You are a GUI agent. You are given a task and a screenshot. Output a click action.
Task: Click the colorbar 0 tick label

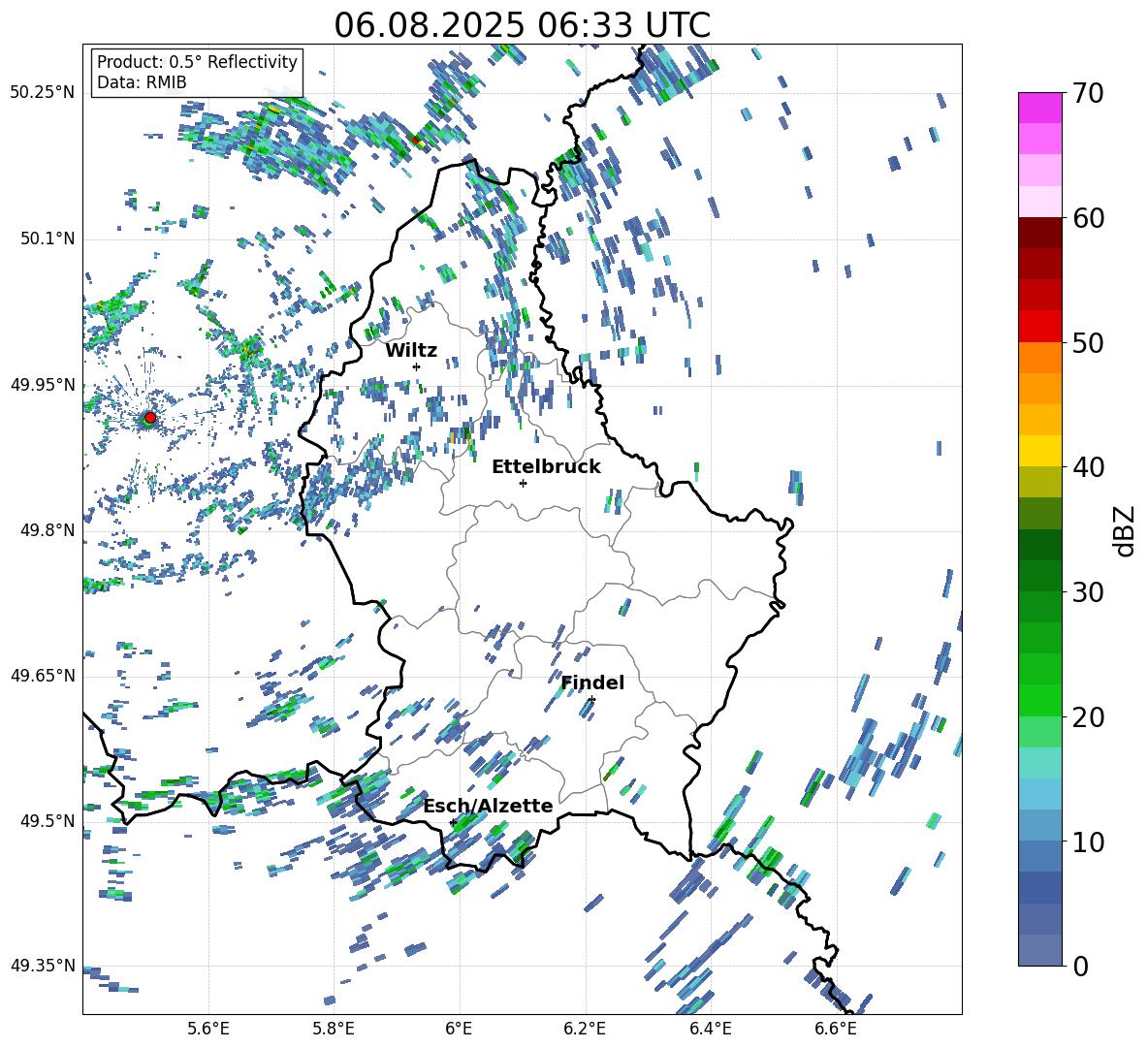[1080, 967]
